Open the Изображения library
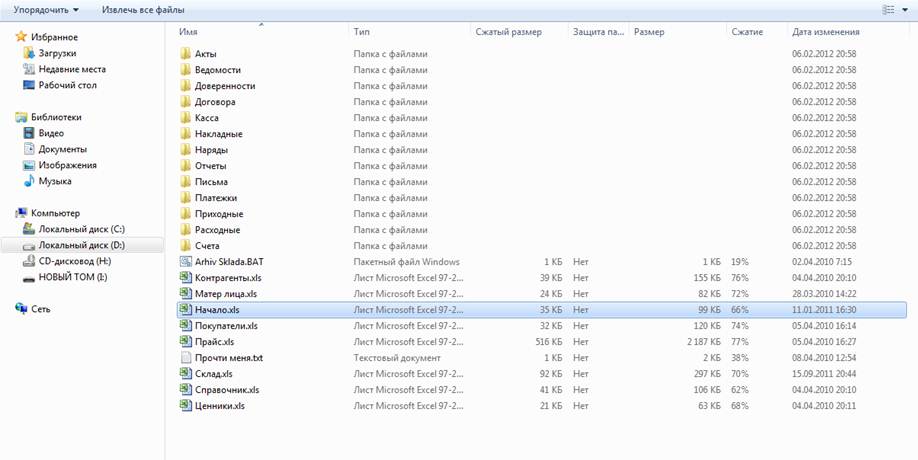Viewport: 918px width, 460px height. tap(67, 165)
